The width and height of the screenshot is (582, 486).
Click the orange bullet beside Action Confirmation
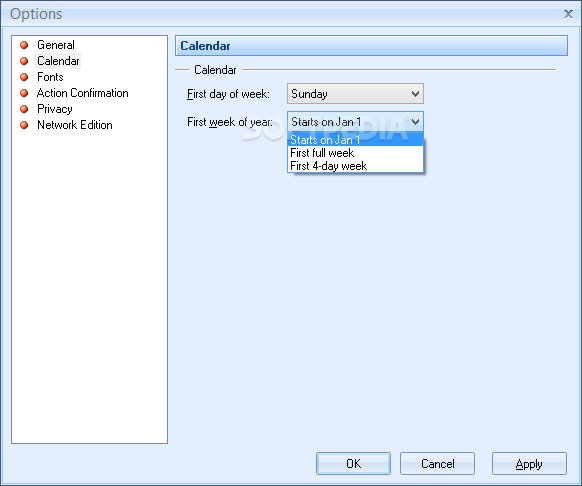pos(24,93)
